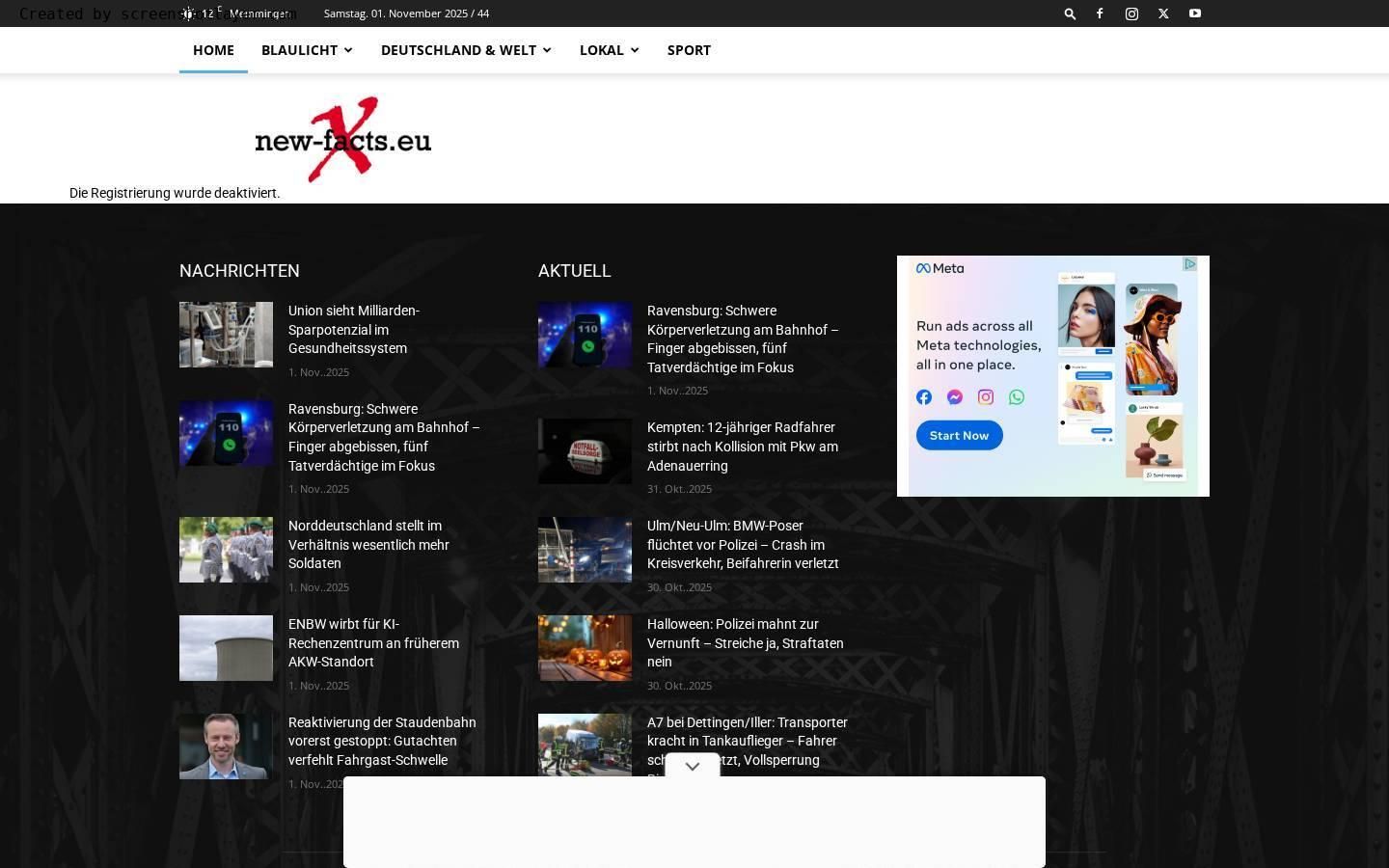Click the weather sun icon

coord(188,14)
